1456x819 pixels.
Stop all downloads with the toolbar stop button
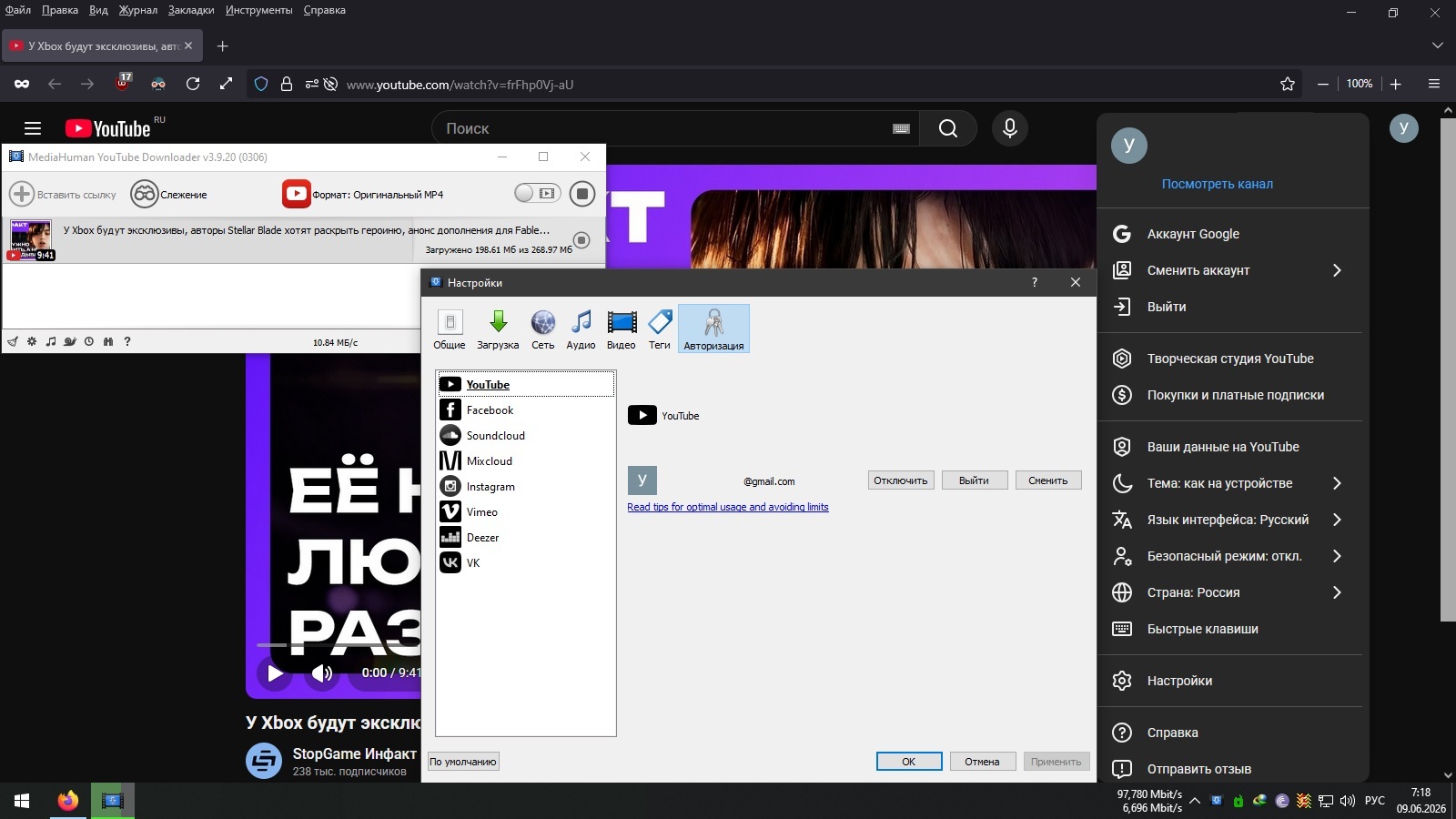click(x=582, y=193)
